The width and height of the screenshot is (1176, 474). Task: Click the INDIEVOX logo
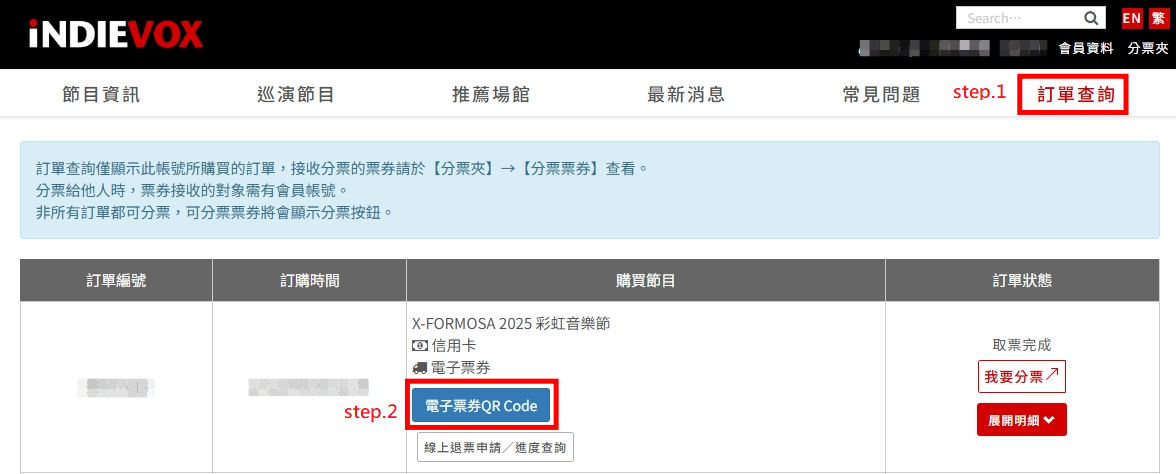tap(116, 34)
